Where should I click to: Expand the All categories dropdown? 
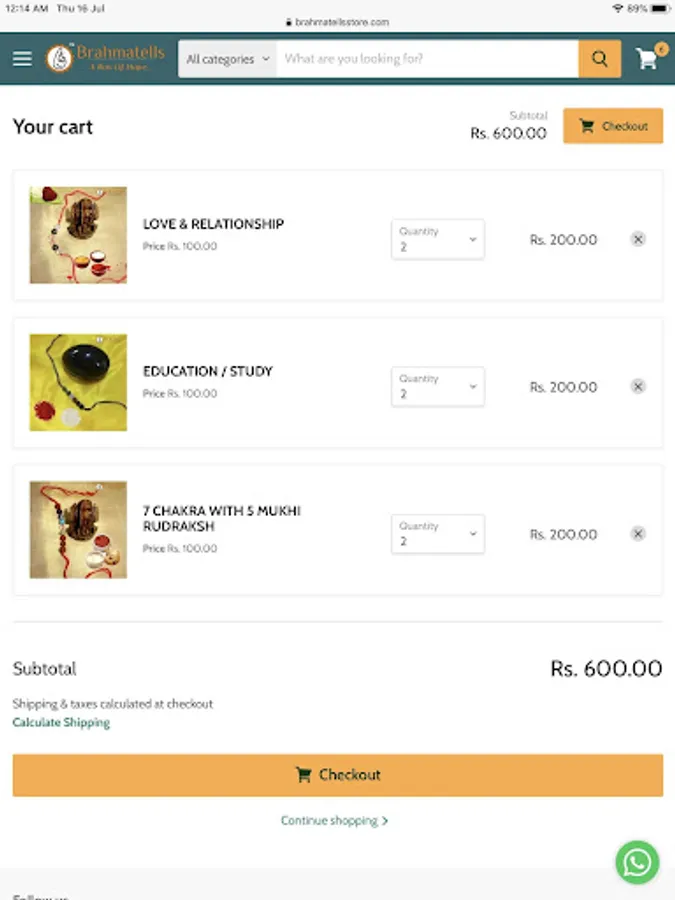[x=228, y=59]
